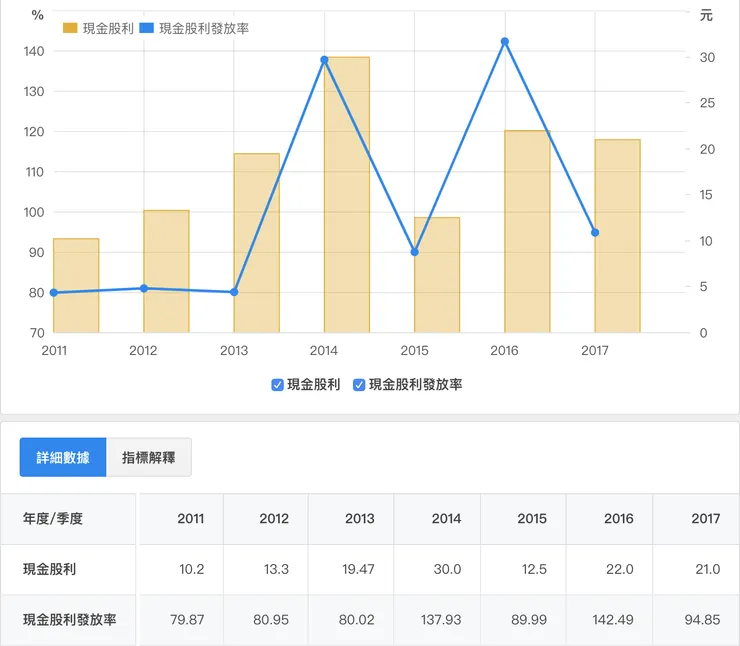The width and height of the screenshot is (740, 646).
Task: Click the 2016 payout ratio peak point
Action: (505, 42)
